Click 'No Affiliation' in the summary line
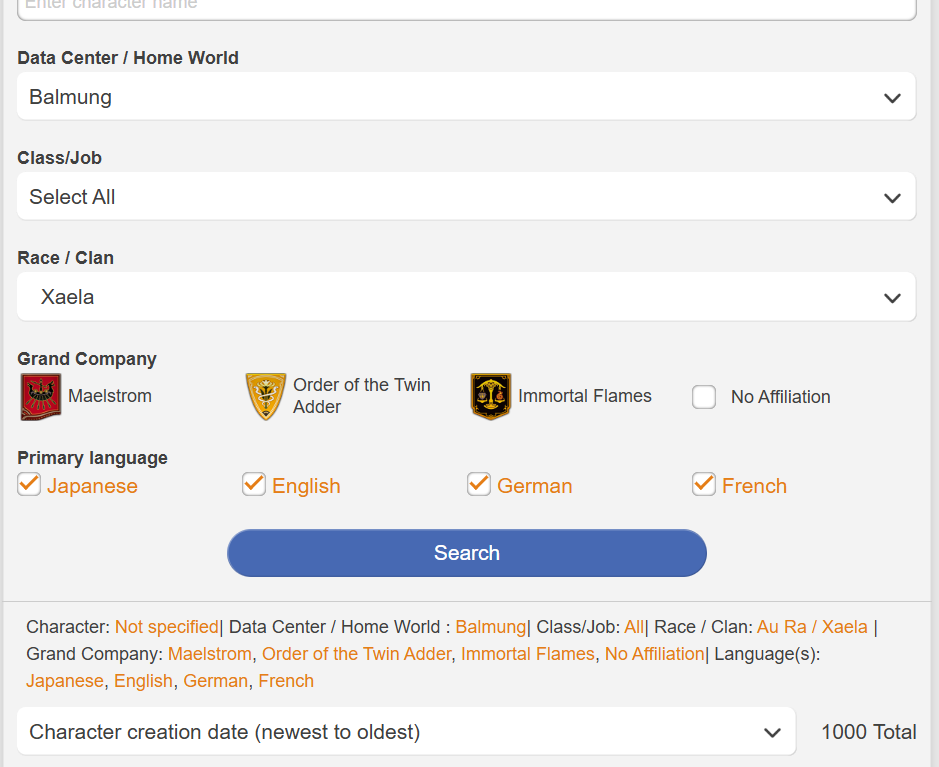Image resolution: width=939 pixels, height=767 pixels. point(654,654)
